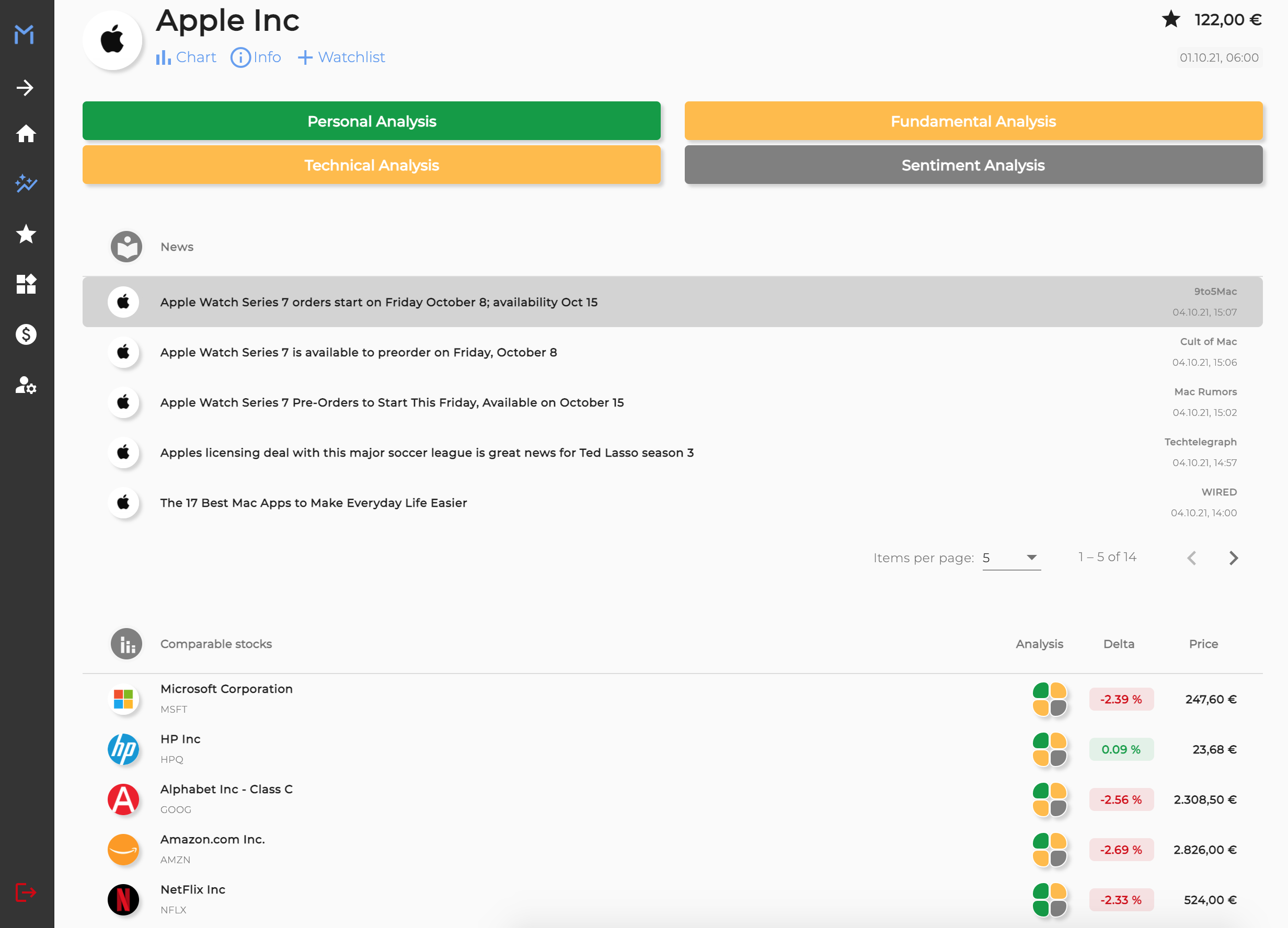Click the 01.10.21, 06:00 timestamp
The image size is (1288, 928).
coord(1218,57)
